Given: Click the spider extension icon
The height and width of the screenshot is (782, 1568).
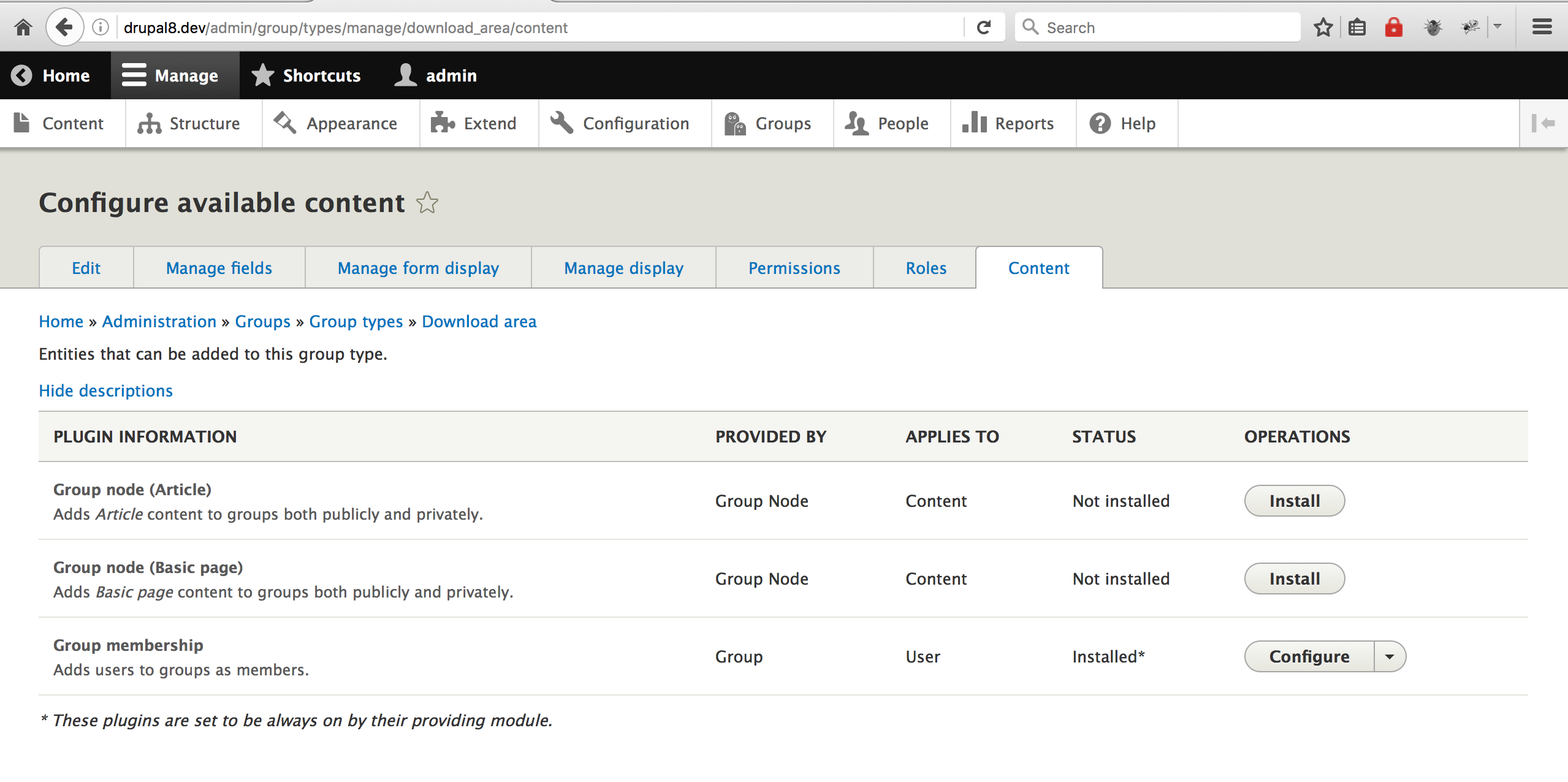Looking at the screenshot, I should click(x=1470, y=28).
